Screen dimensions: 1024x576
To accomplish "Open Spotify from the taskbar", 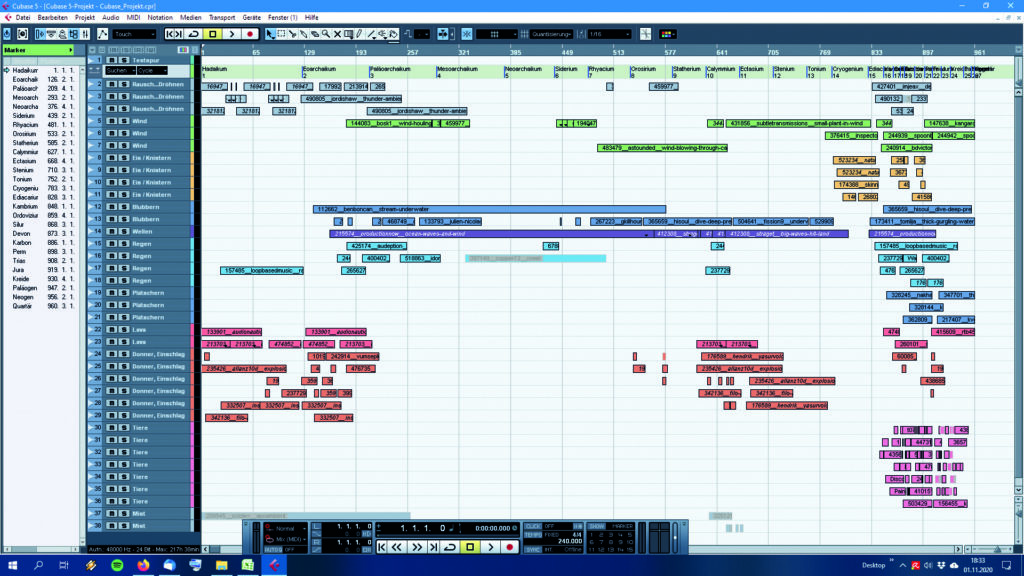I will (x=117, y=565).
